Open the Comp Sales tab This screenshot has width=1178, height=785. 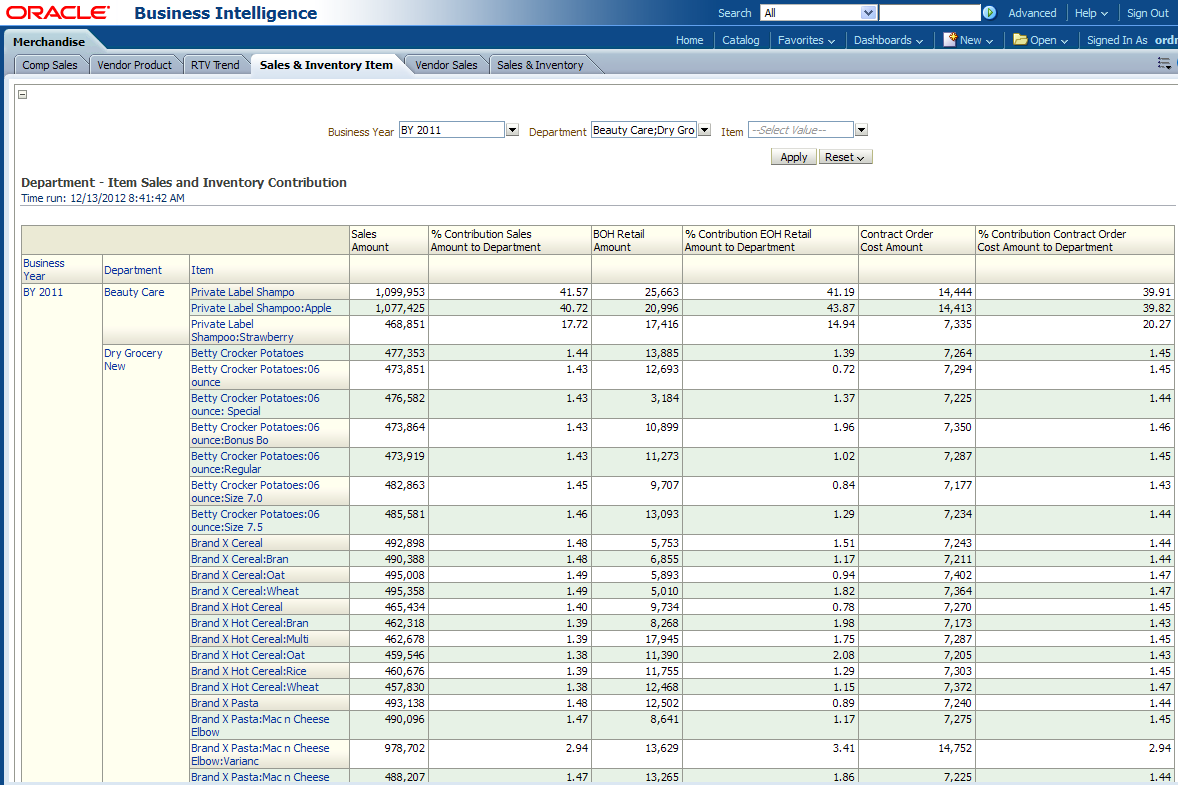(x=50, y=65)
